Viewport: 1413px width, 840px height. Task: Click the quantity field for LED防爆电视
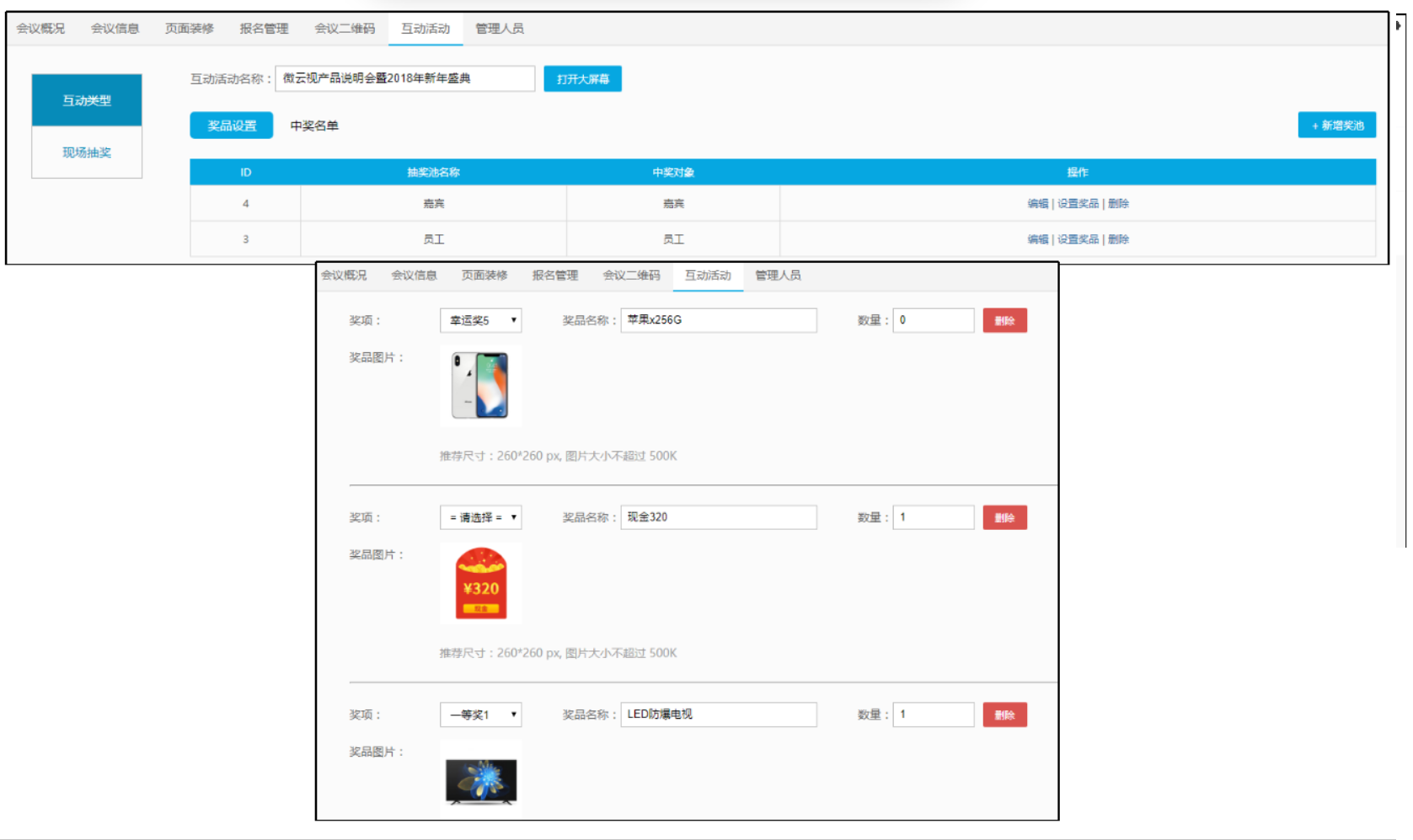tap(933, 714)
